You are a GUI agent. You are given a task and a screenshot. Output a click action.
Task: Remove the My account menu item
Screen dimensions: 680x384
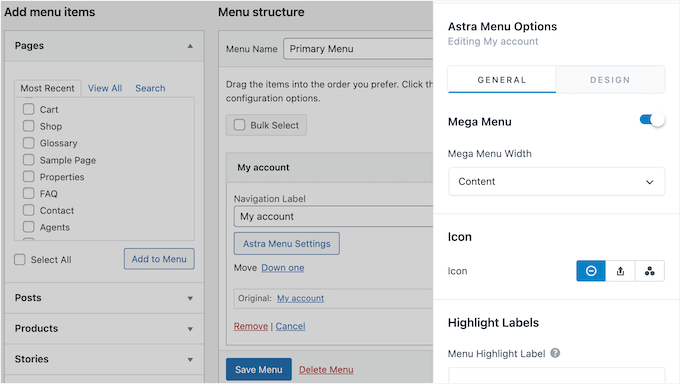[251, 326]
